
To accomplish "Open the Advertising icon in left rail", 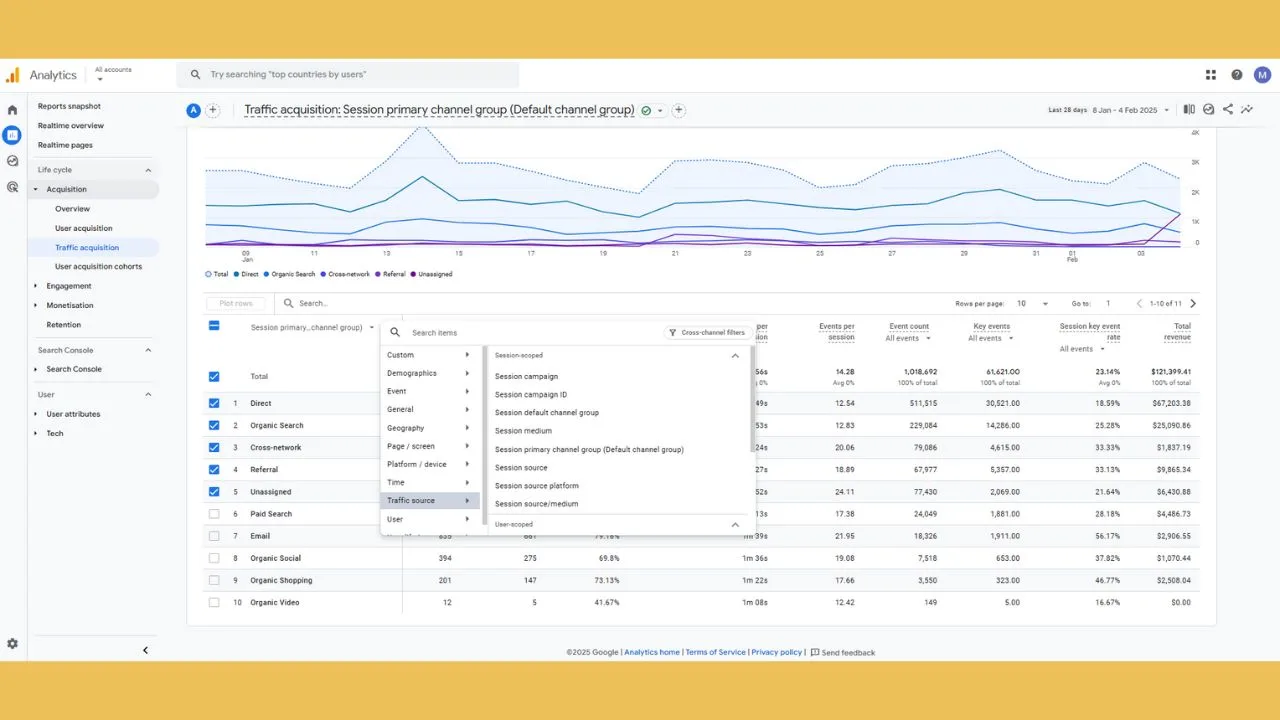I will point(12,187).
